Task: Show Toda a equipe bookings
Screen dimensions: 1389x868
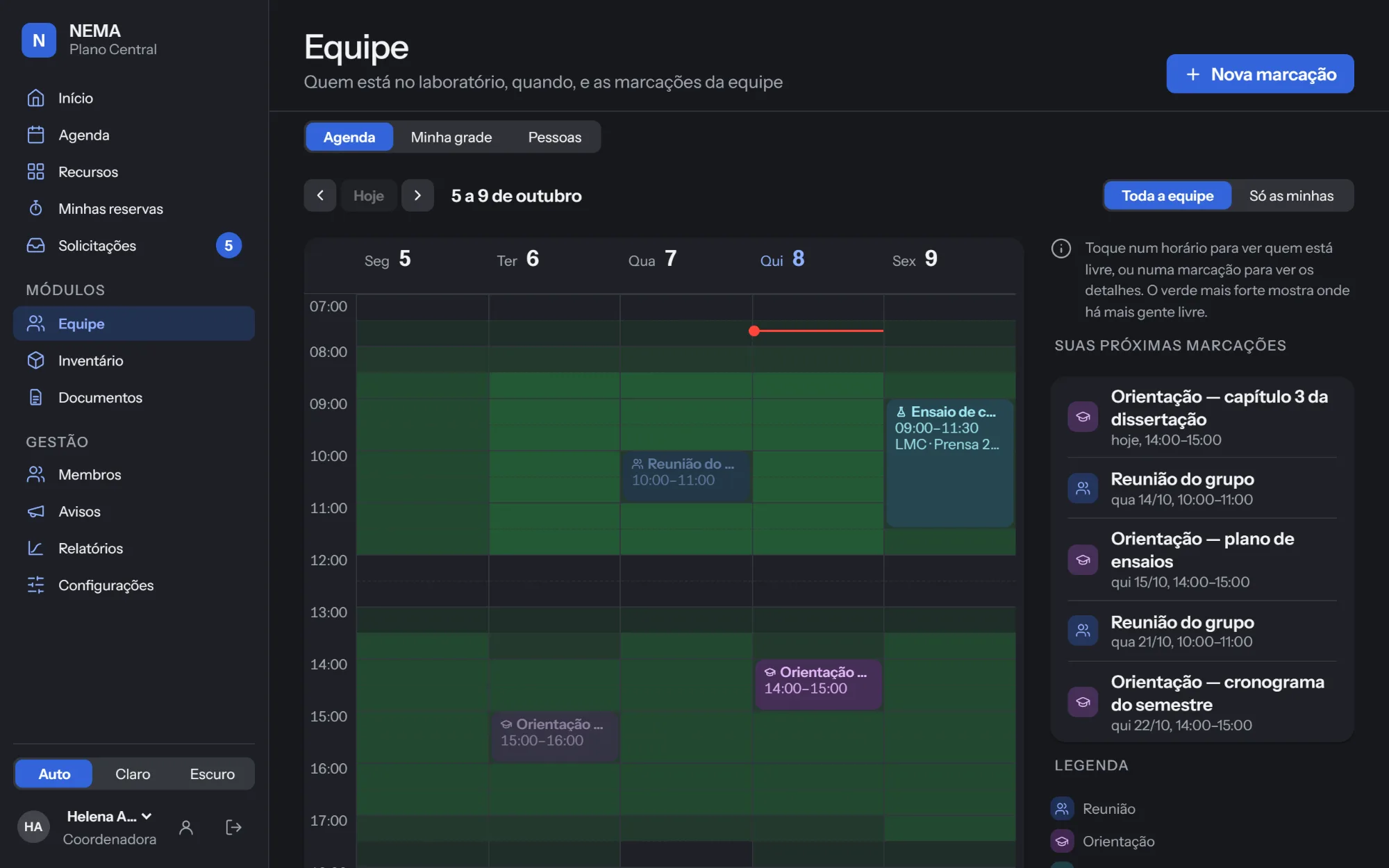Action: (1167, 196)
